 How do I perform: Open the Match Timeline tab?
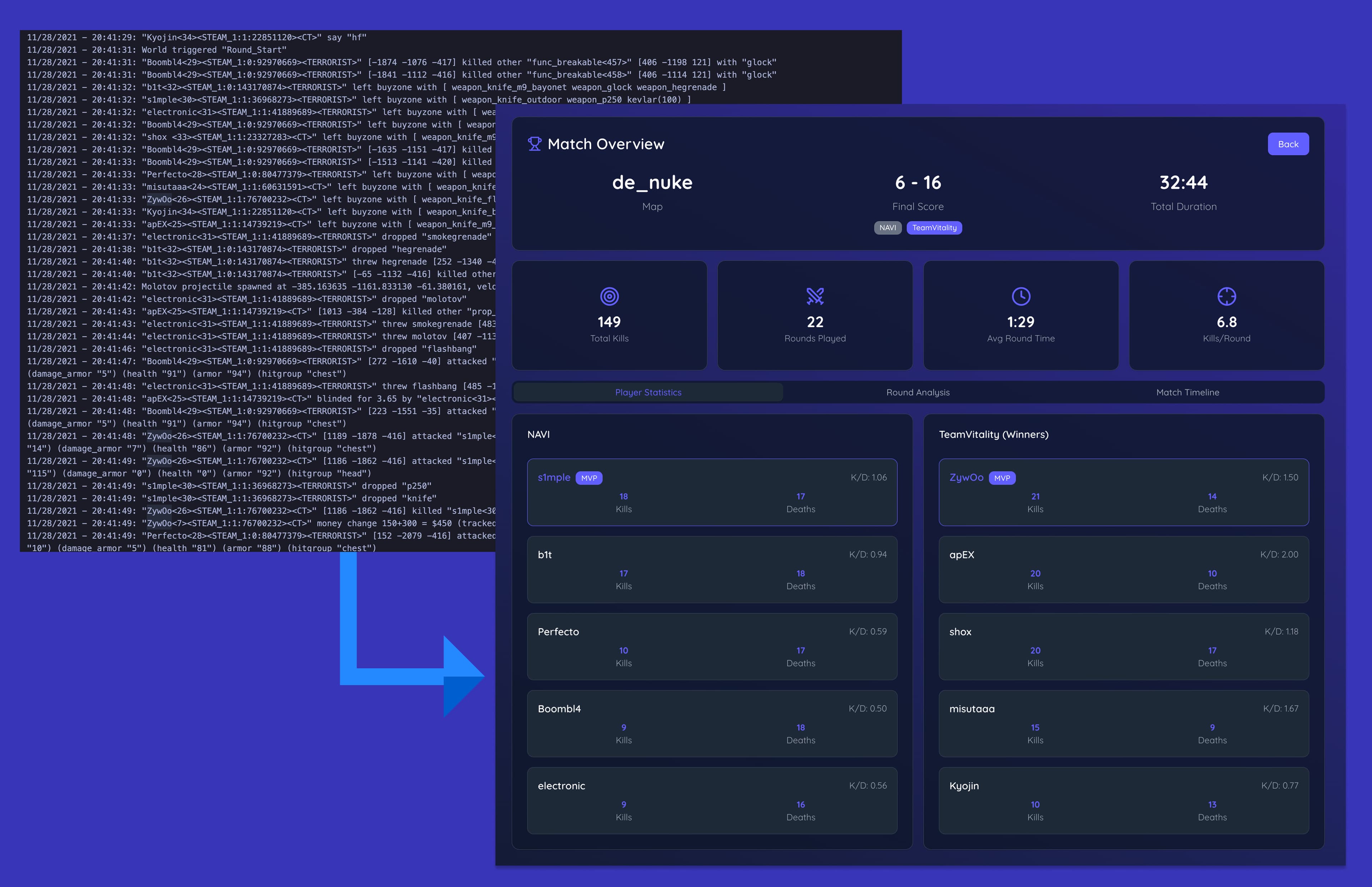[1187, 392]
